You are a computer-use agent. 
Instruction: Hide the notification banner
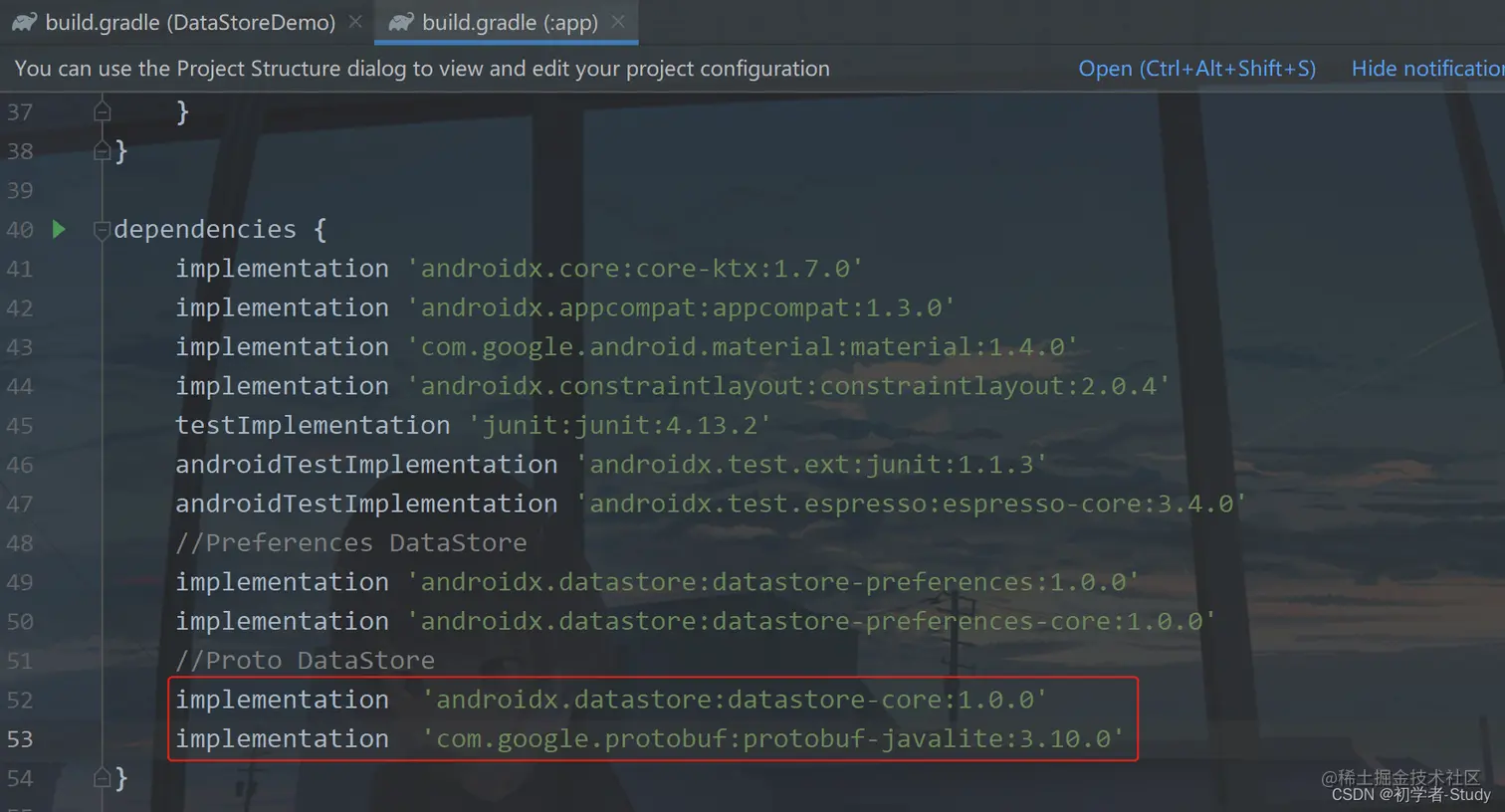[1427, 69]
